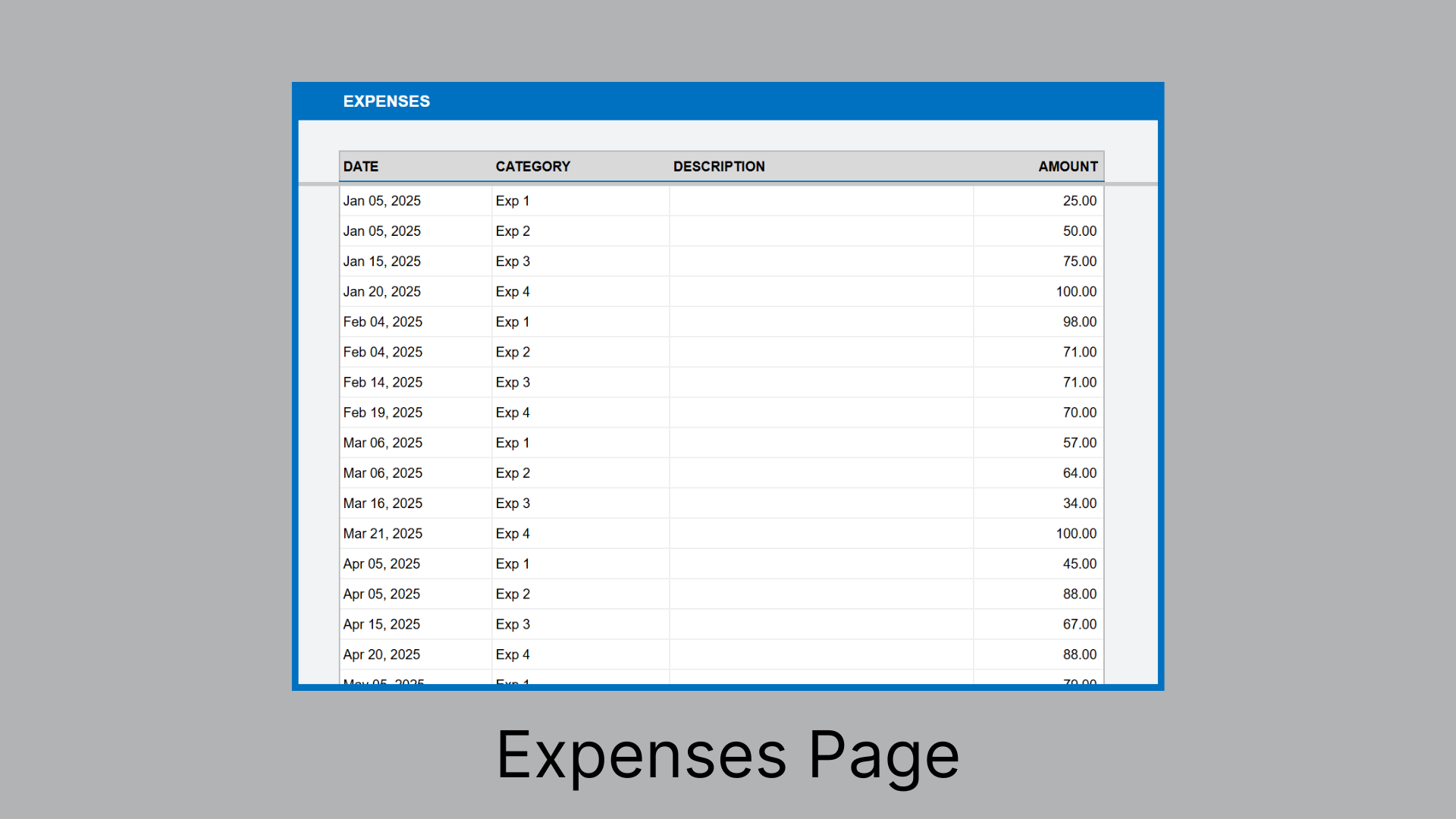Select the Mar 21, 2025 date cell
This screenshot has height=819, width=1456.
(x=382, y=534)
